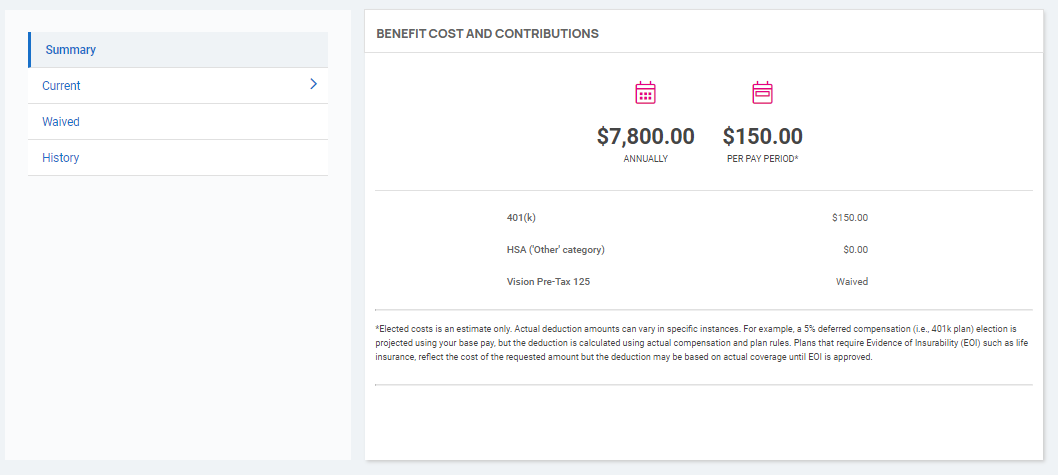Click the HSA $0.00 cost value

[856, 250]
